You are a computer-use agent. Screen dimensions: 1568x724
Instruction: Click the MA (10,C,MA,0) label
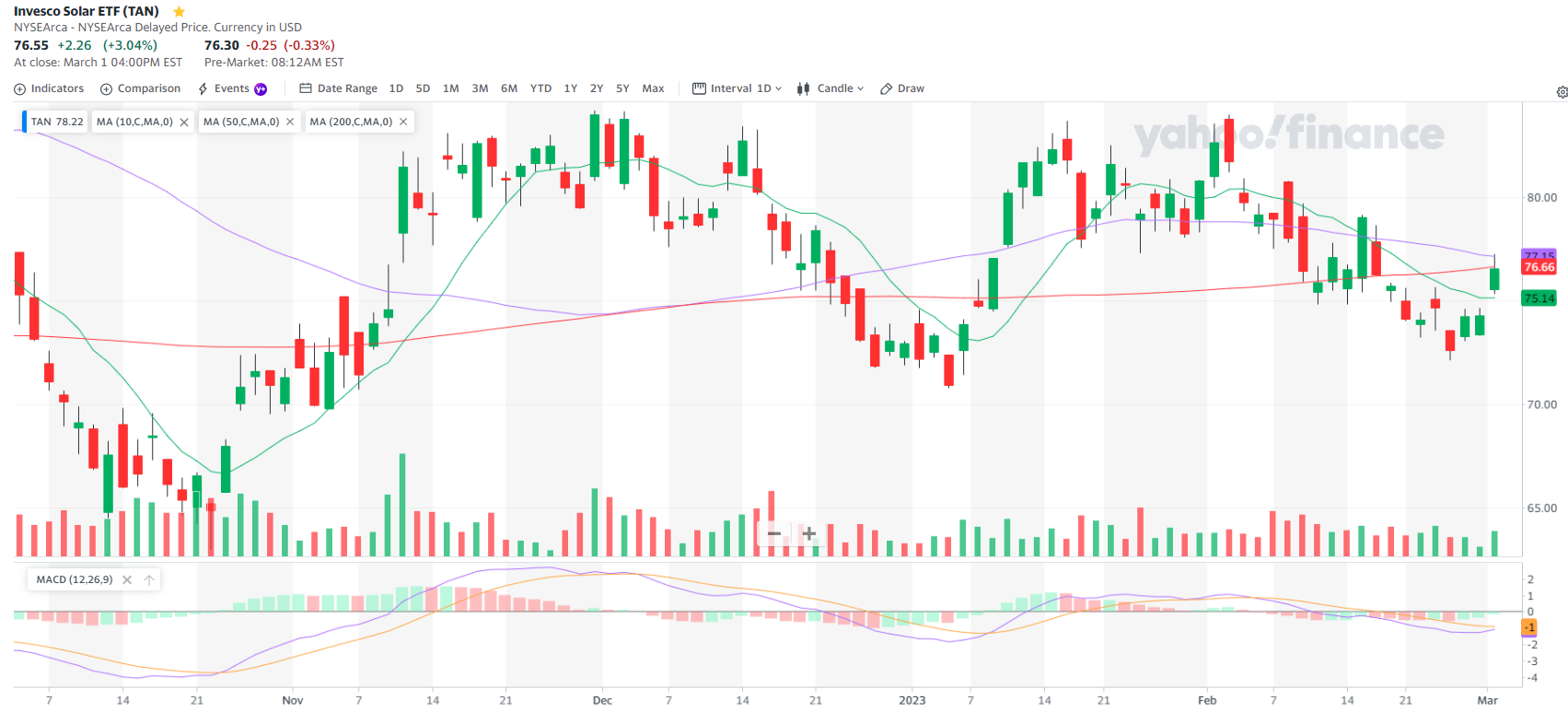[134, 122]
